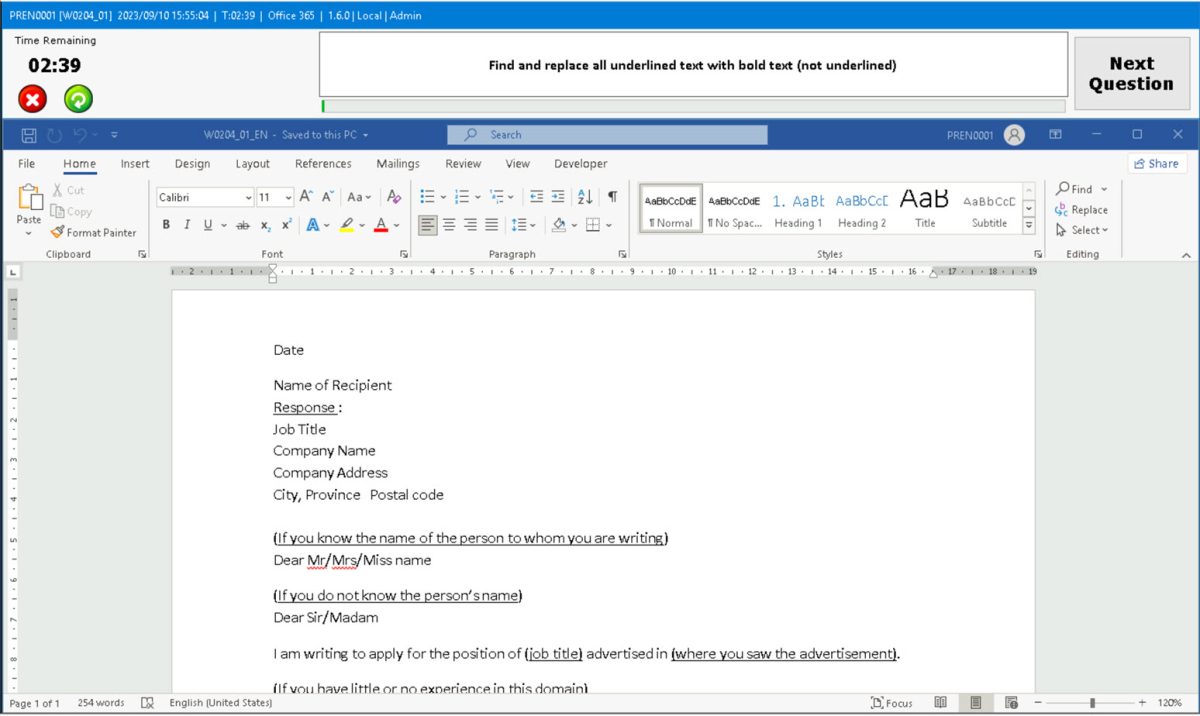
Task: Click the Ribbon Display Options icon
Action: click(1055, 134)
